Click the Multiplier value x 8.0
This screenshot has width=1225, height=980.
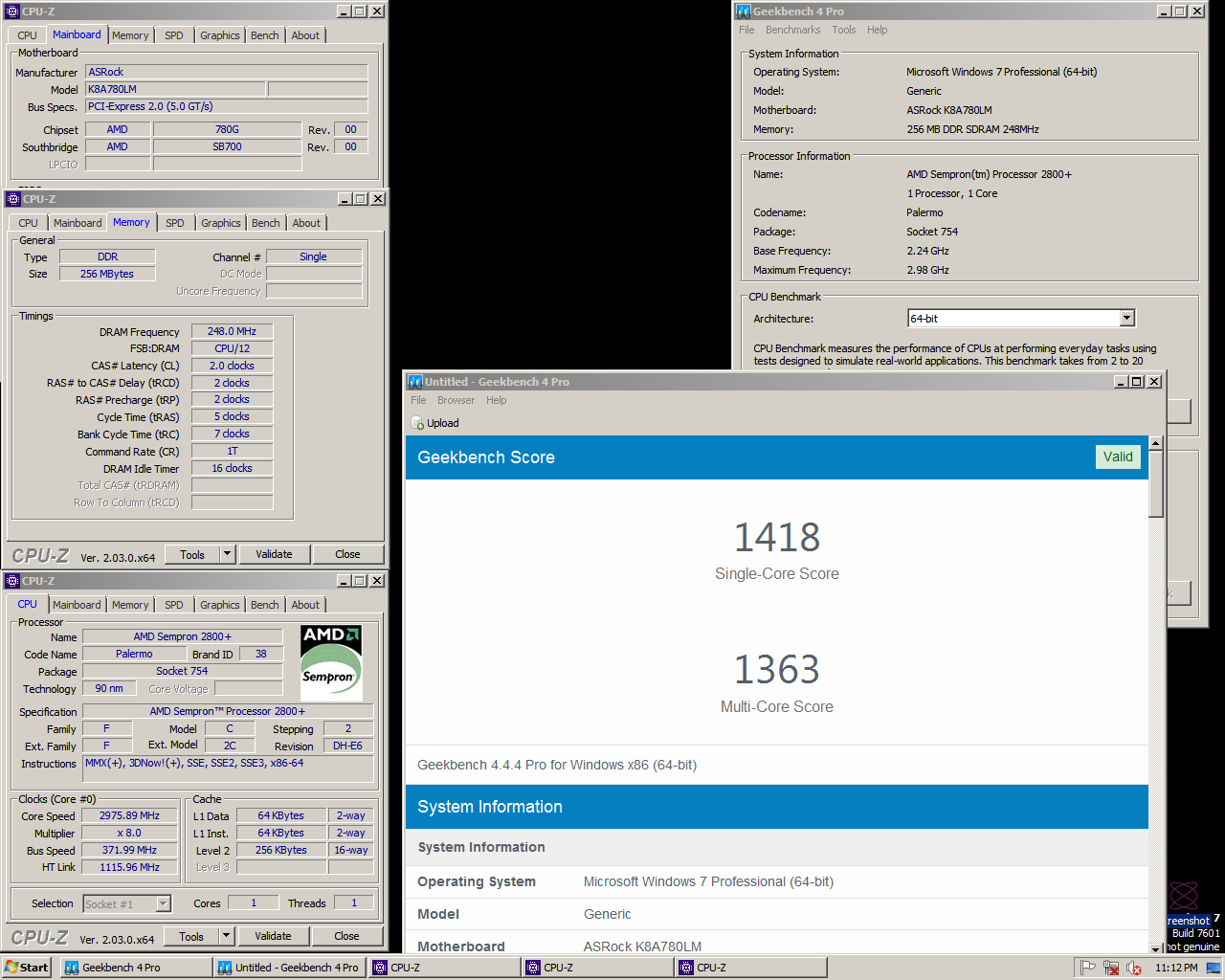[129, 833]
